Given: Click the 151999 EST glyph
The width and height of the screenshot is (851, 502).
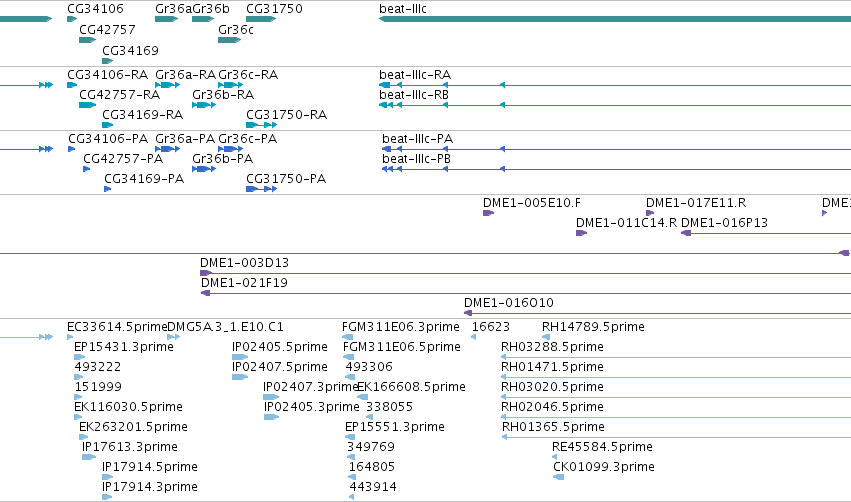Looking at the screenshot, I should [78, 397].
